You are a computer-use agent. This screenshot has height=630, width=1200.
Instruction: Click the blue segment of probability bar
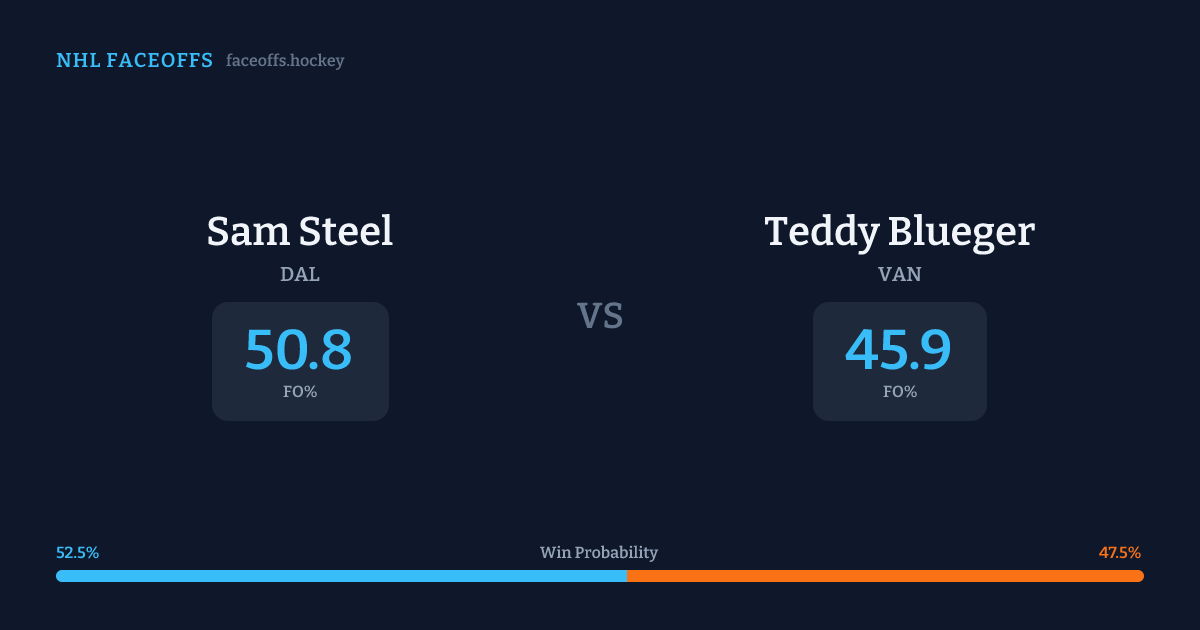point(340,576)
